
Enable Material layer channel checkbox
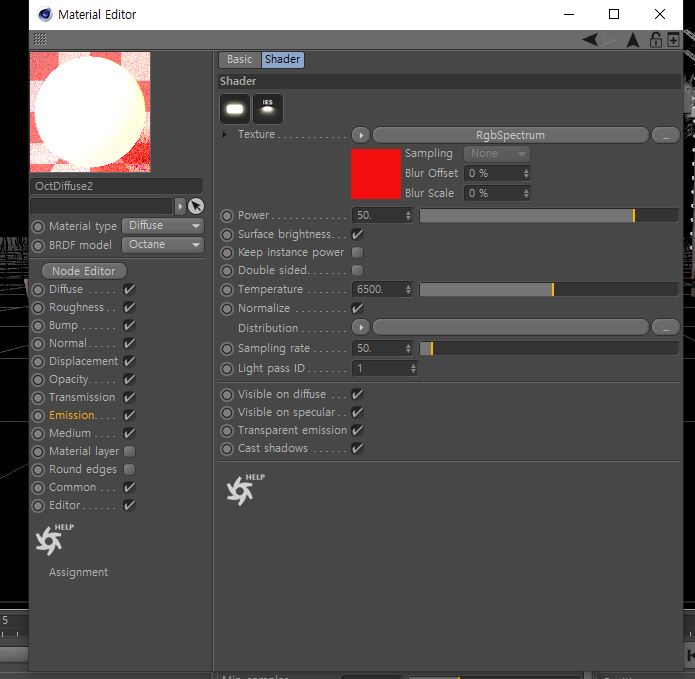point(129,451)
